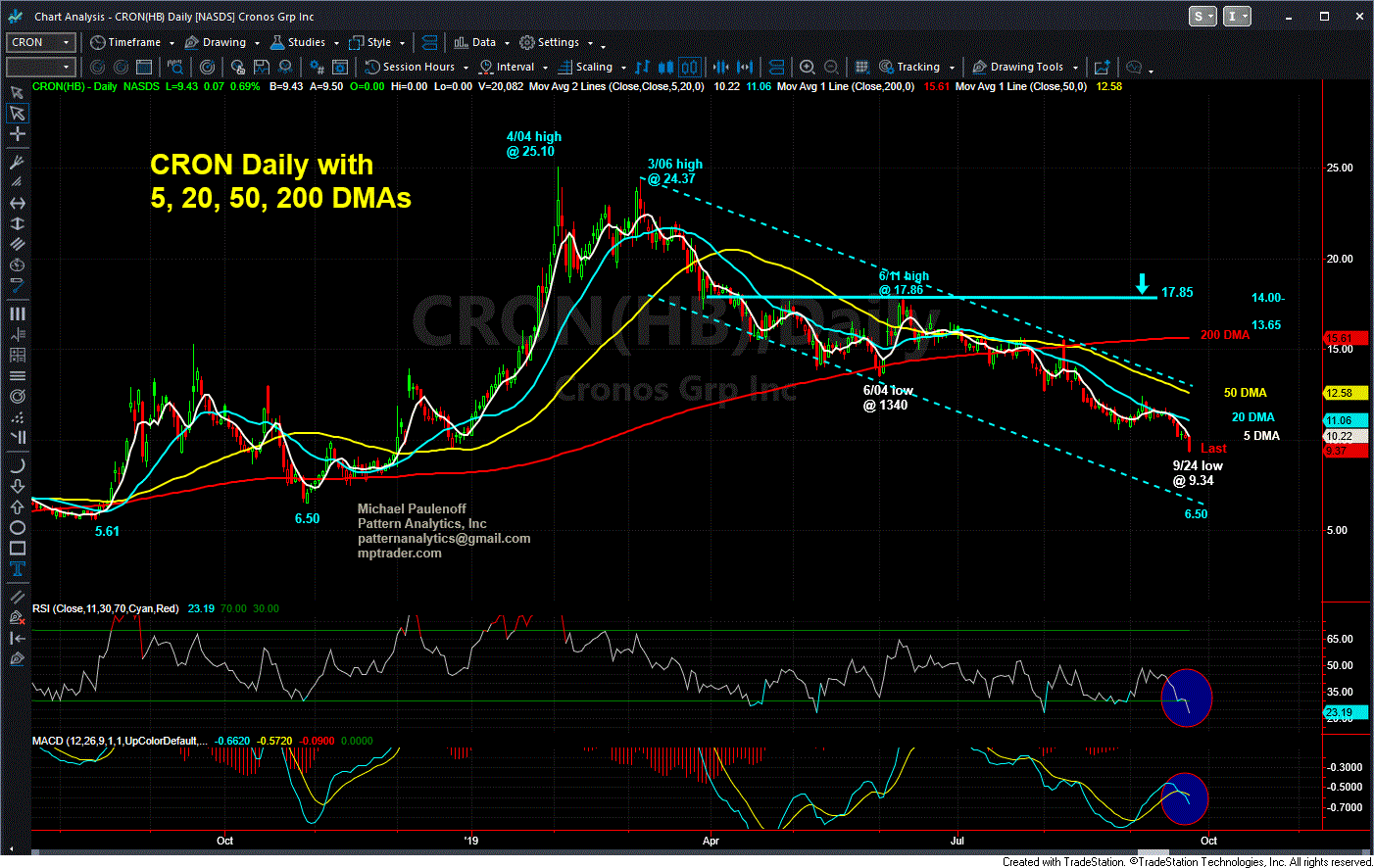Click the zoom out magnifier icon
This screenshot has height=868, width=1374.
[x=831, y=67]
